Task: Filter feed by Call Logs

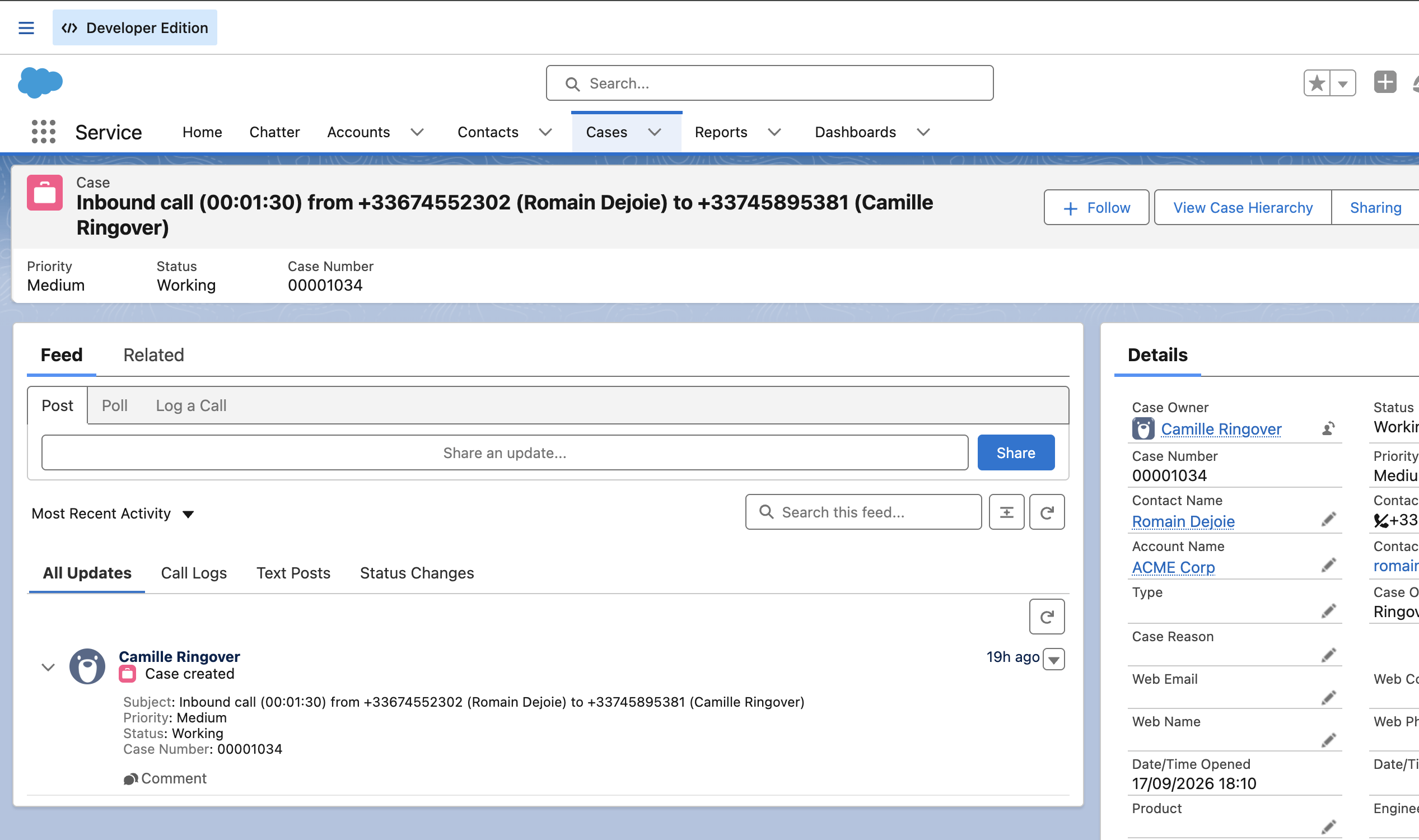Action: pyautogui.click(x=194, y=573)
